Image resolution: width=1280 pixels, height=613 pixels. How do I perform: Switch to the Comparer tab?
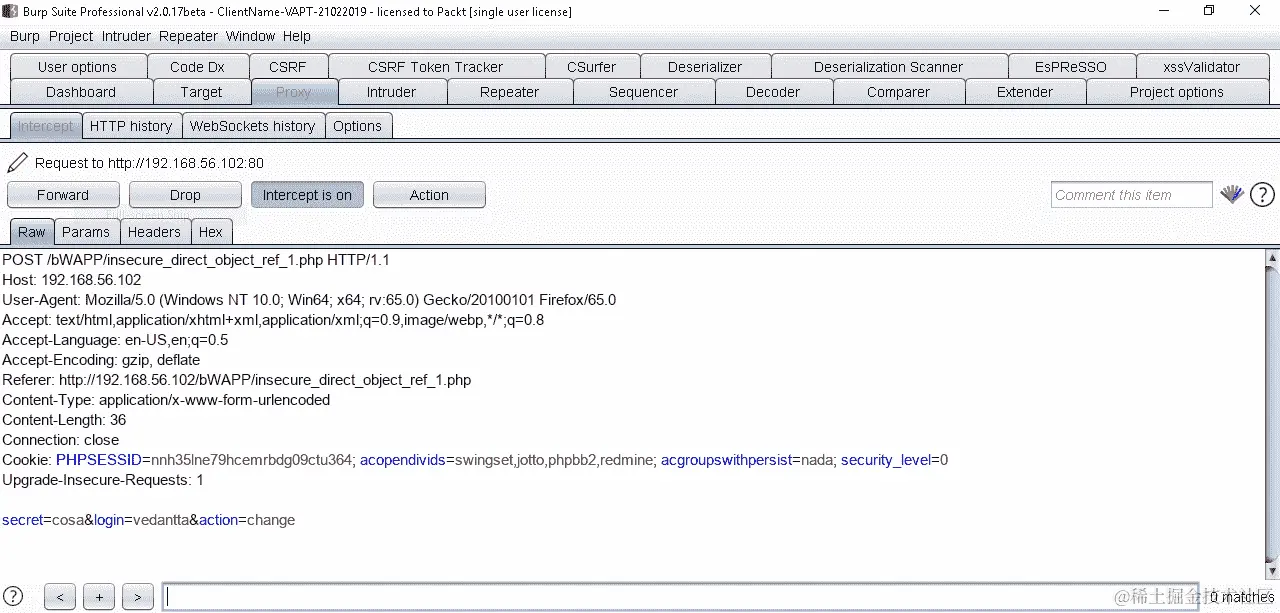pos(898,92)
